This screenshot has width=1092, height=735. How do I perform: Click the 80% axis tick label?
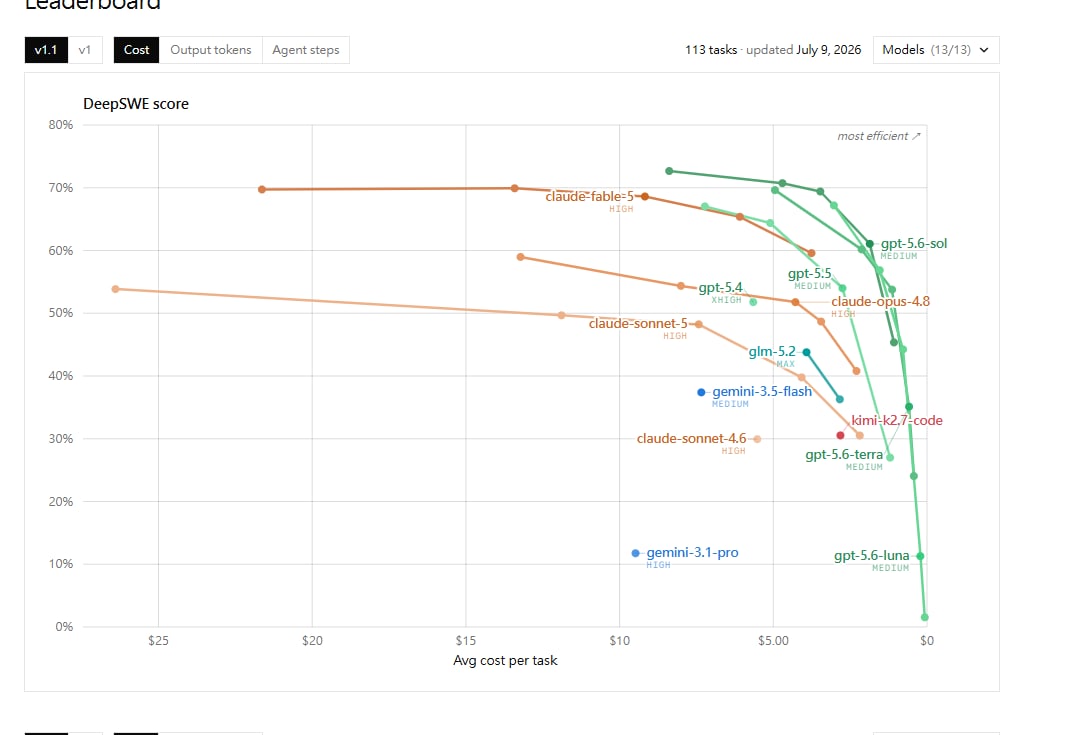61,125
